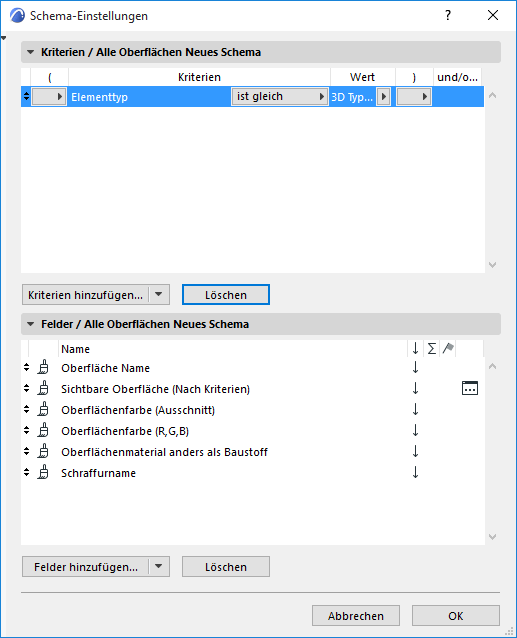The width and height of the screenshot is (517, 638).
Task: Select the Sichtbare Oberfläche (Nach Kriterien) field
Action: (155, 389)
